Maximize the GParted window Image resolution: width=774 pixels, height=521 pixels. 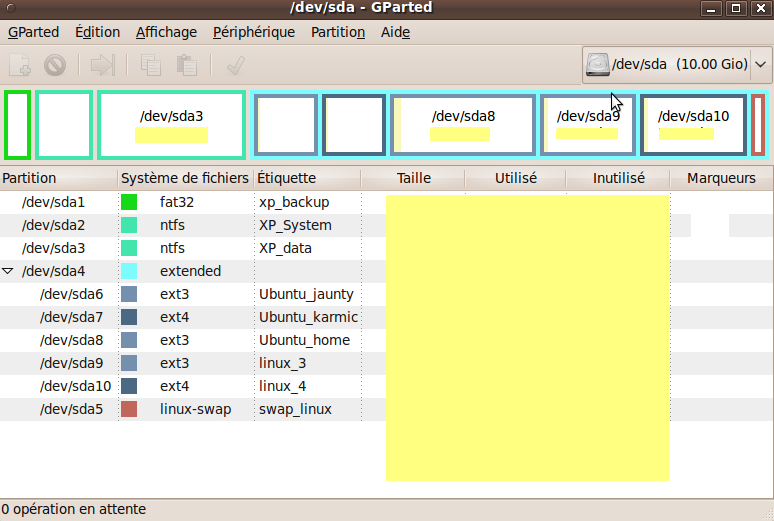click(735, 8)
